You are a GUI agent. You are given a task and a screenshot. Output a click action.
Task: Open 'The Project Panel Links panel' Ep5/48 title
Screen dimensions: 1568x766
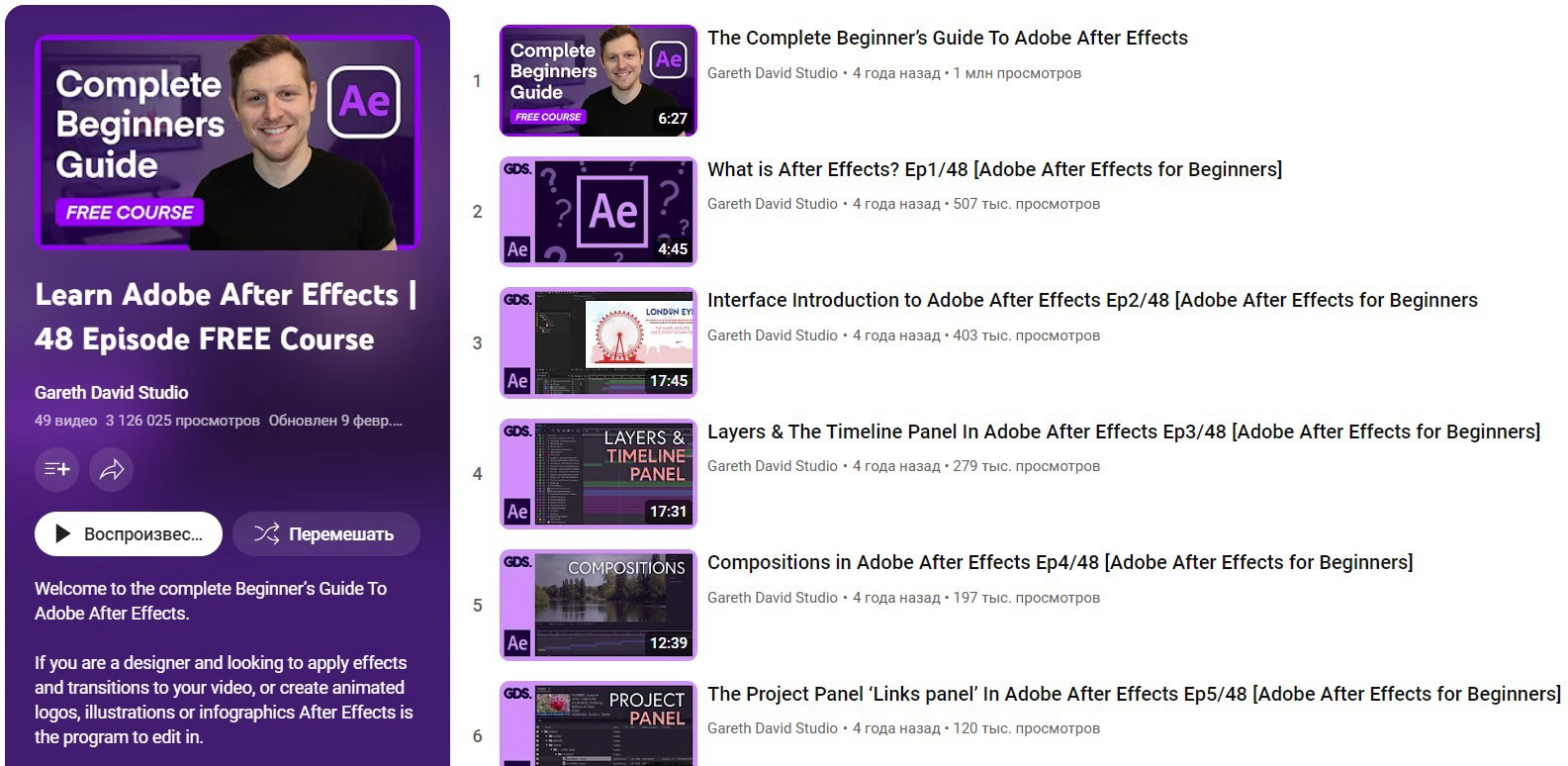coord(1134,694)
